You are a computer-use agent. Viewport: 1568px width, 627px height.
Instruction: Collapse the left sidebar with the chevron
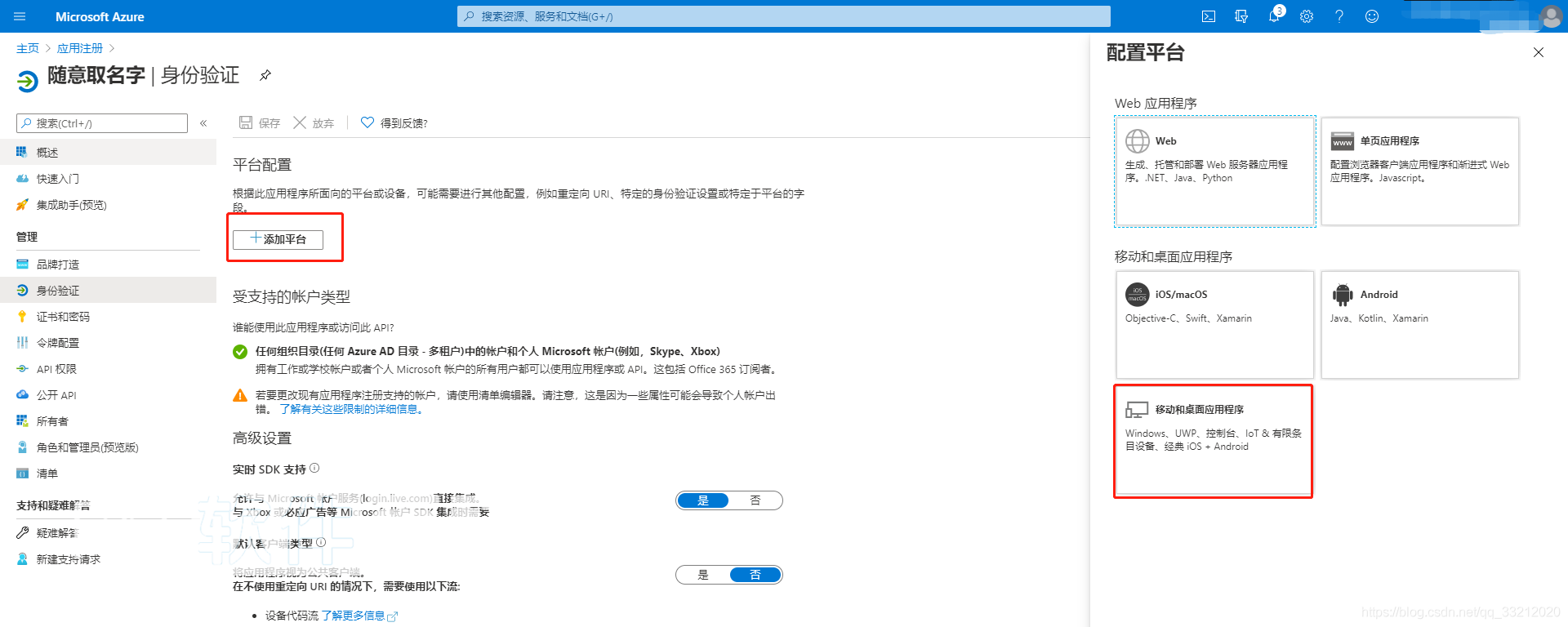click(203, 123)
